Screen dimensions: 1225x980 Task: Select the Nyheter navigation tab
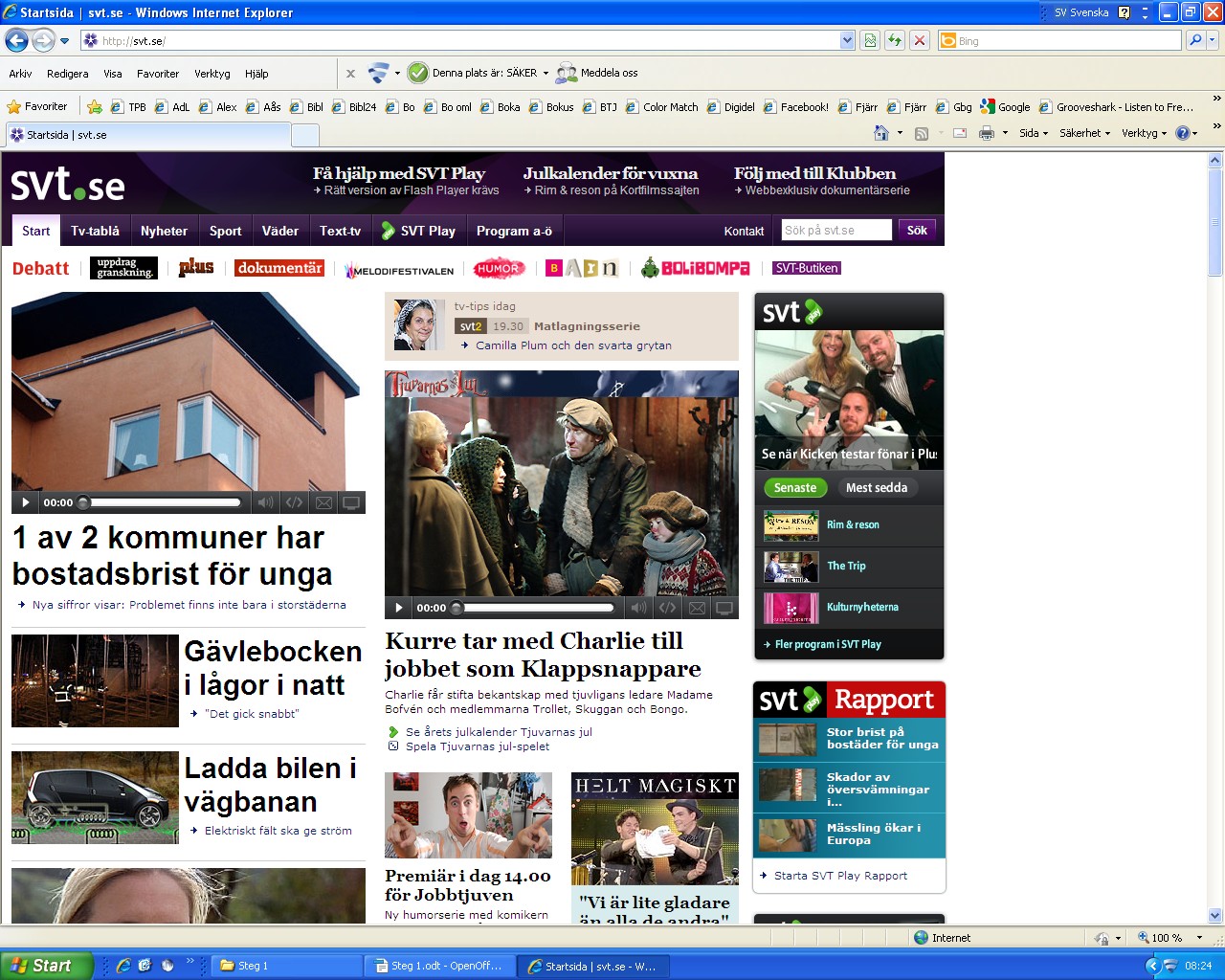click(x=164, y=231)
